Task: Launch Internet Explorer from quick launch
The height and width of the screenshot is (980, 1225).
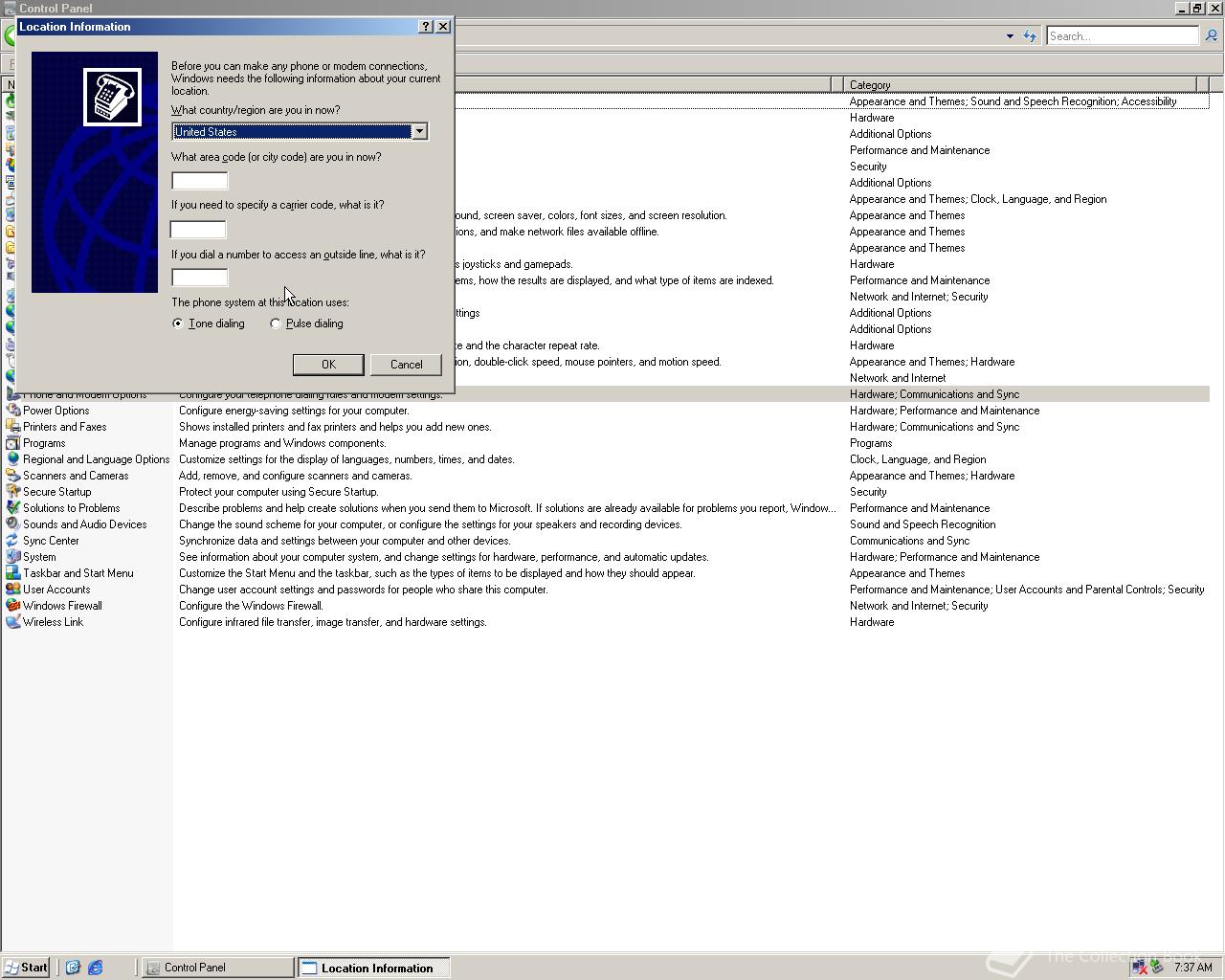Action: click(x=95, y=968)
